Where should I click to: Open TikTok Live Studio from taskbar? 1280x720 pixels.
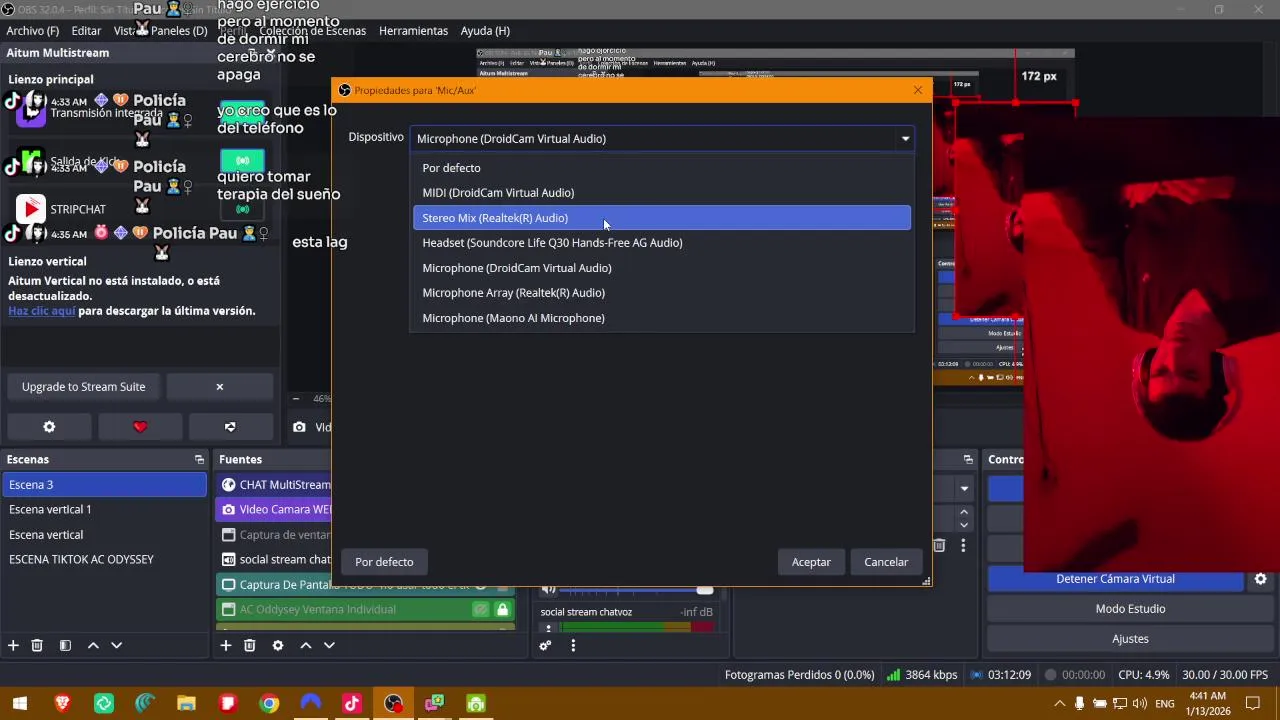pos(351,704)
